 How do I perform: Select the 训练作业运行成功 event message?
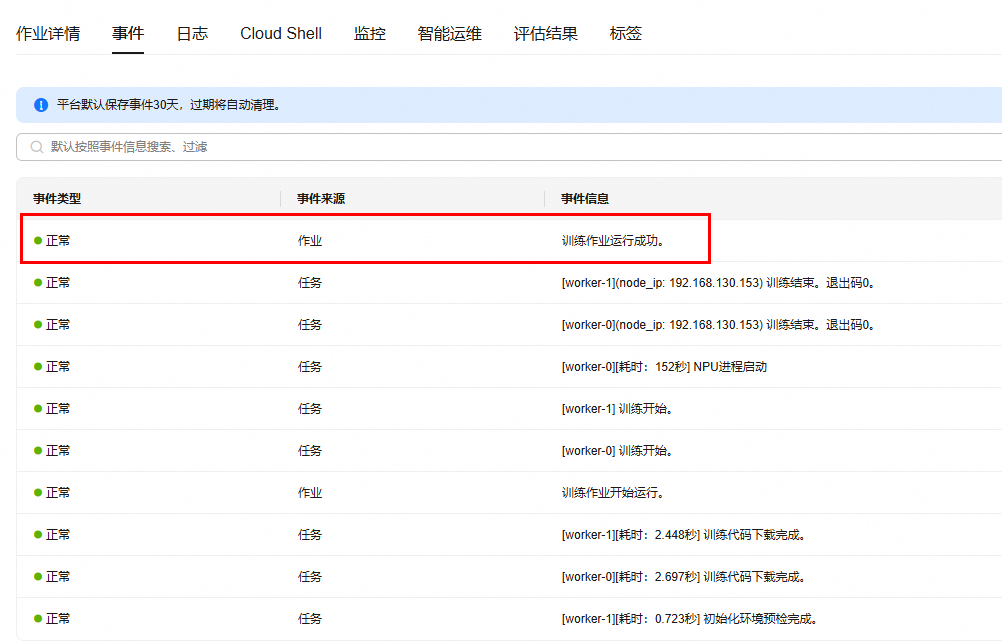[x=613, y=241]
